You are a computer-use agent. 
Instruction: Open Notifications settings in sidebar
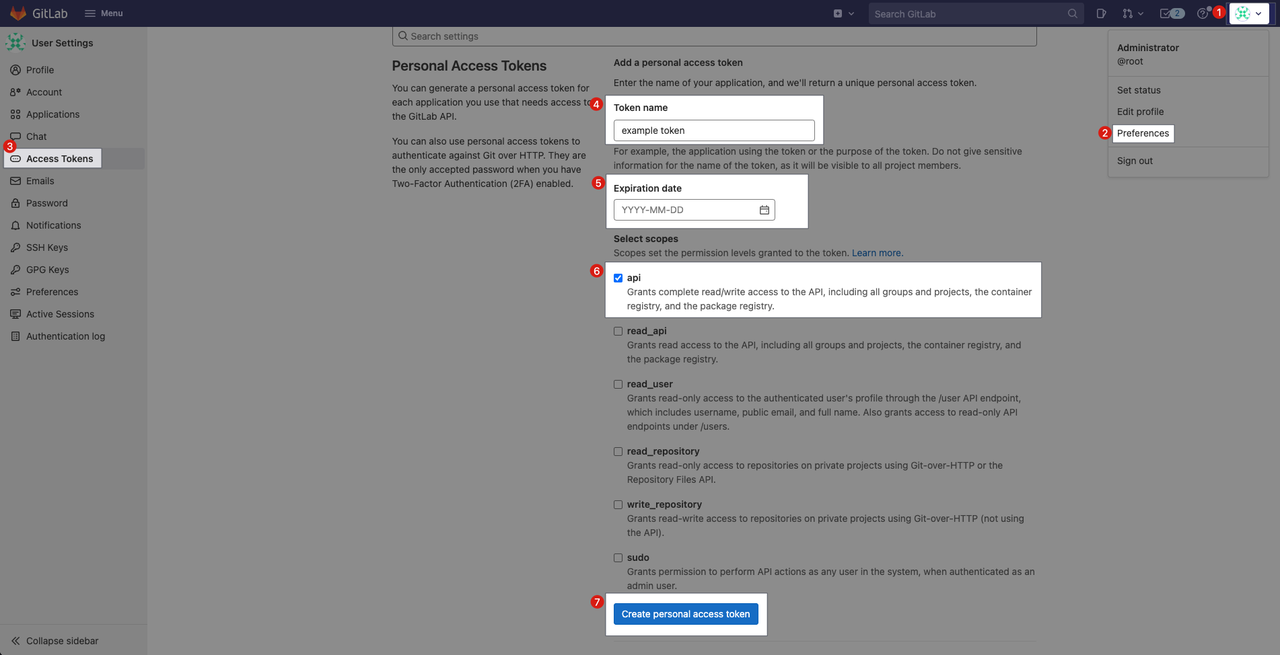[53, 225]
